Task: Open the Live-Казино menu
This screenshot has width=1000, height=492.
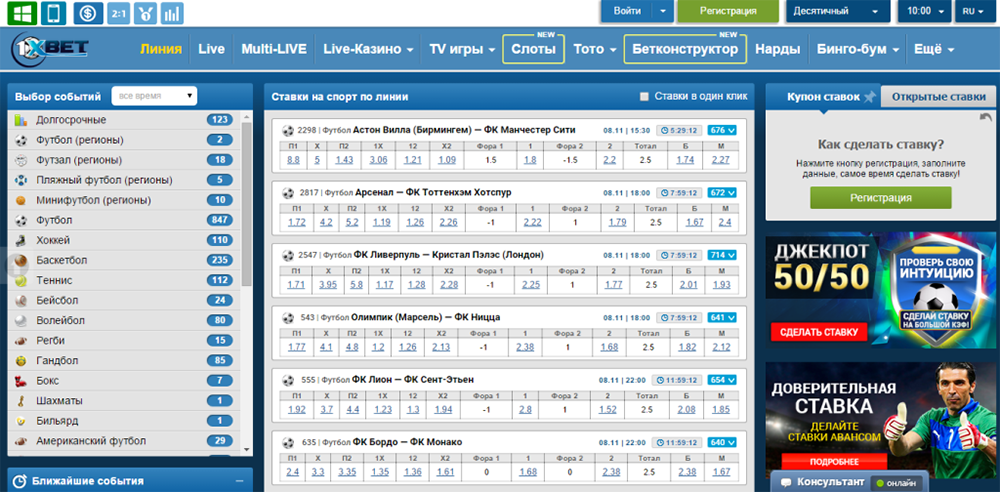Action: click(x=368, y=49)
